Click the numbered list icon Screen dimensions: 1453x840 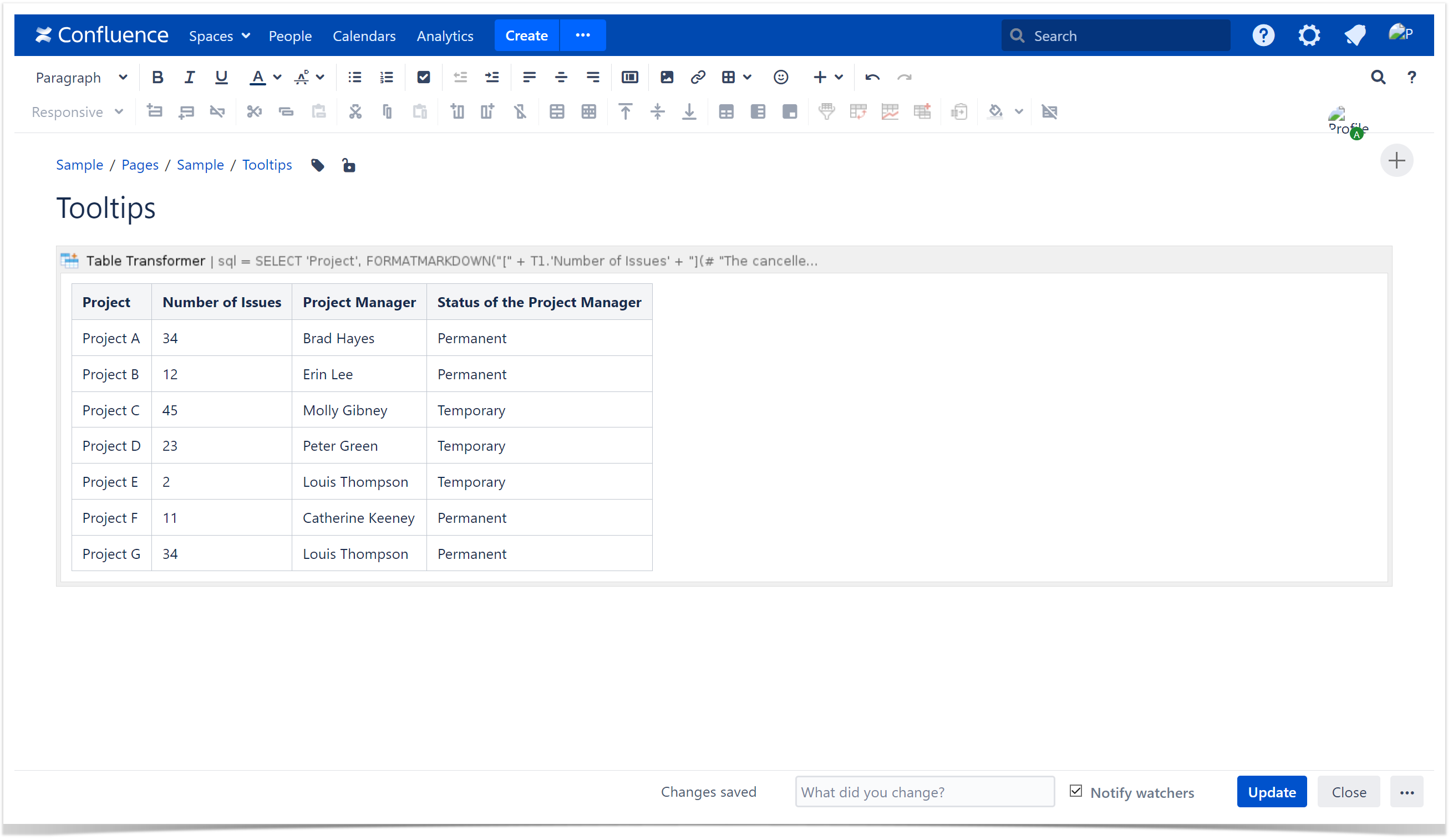click(x=387, y=77)
